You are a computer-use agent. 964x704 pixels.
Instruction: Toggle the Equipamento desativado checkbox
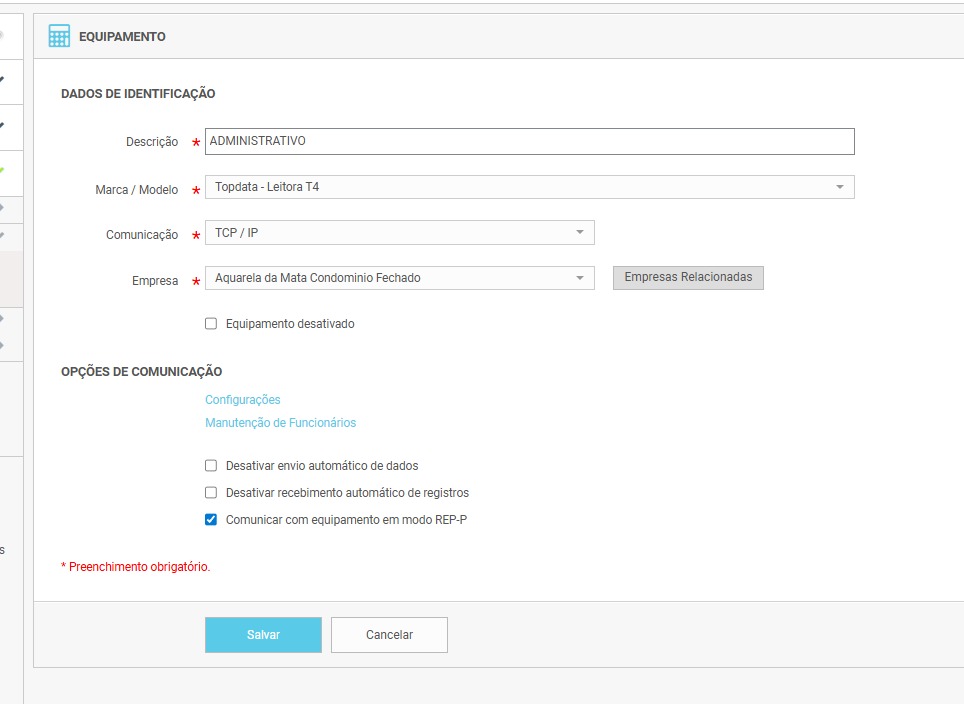pyautogui.click(x=211, y=324)
